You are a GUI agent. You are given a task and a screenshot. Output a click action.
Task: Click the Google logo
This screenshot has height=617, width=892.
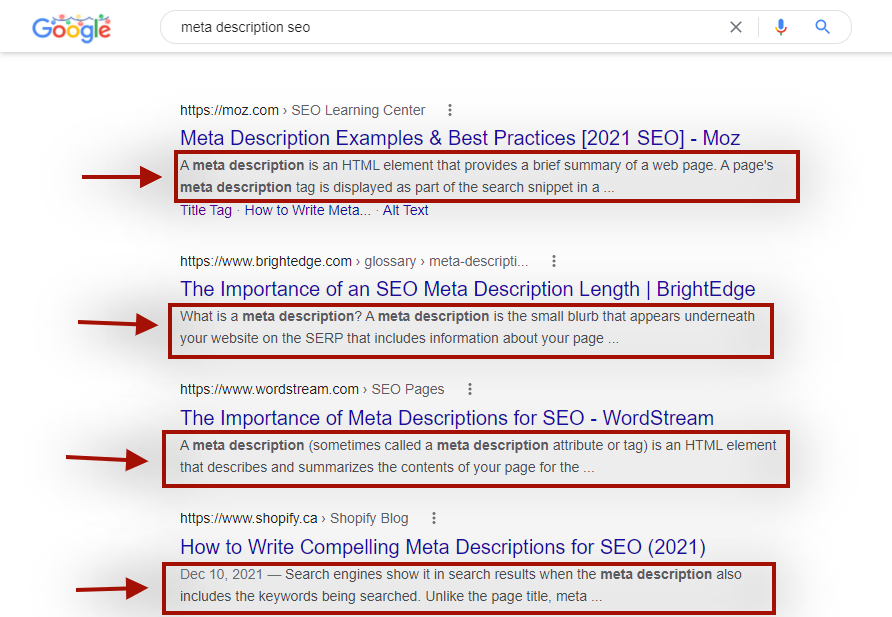(x=72, y=28)
